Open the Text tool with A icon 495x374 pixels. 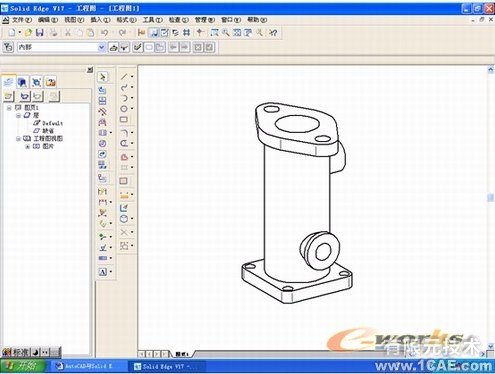click(103, 272)
